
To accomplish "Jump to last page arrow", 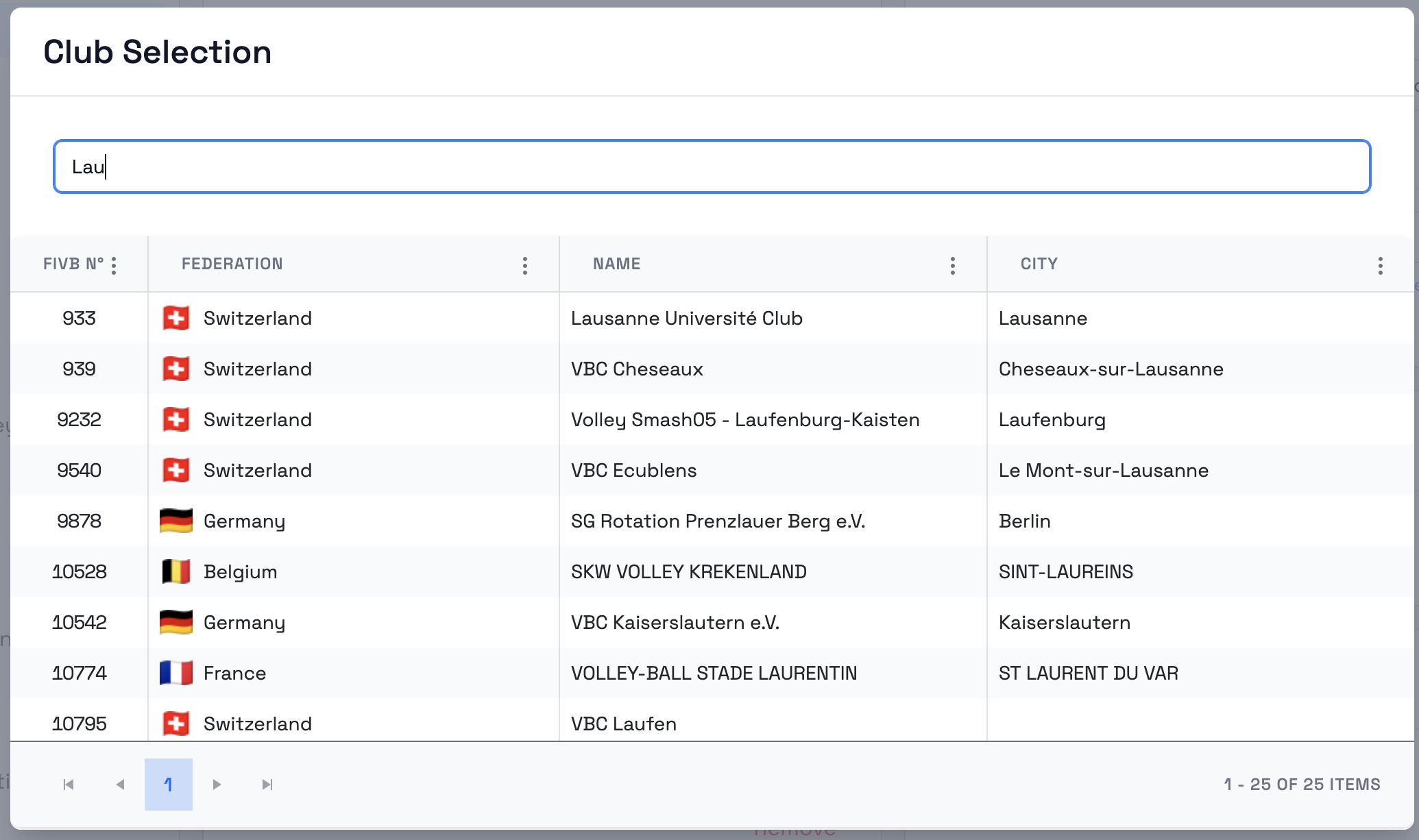I will tap(267, 785).
